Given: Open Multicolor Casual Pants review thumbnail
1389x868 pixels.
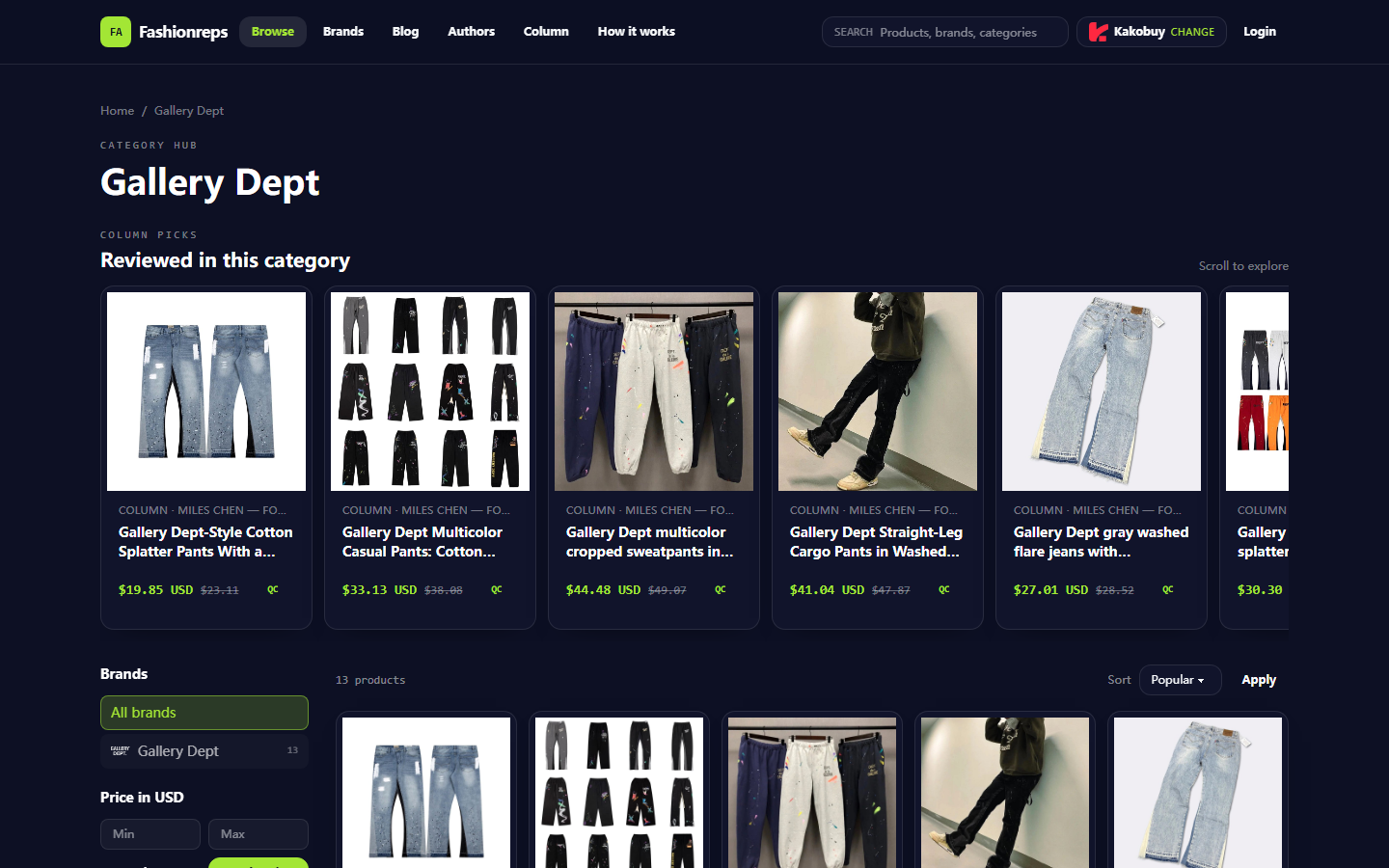Looking at the screenshot, I should [x=430, y=392].
